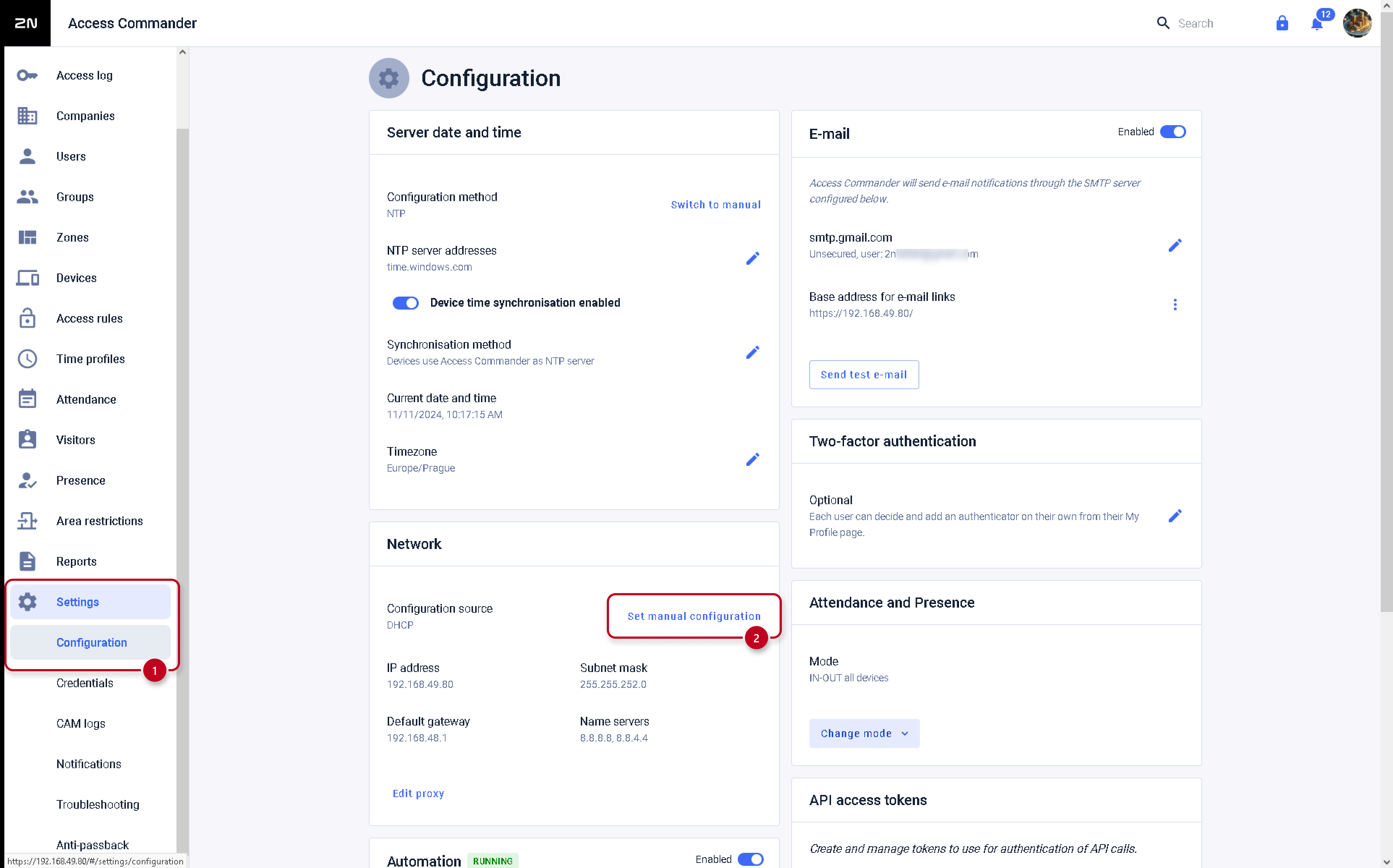Open Base address three-dot menu
Image resolution: width=1393 pixels, height=868 pixels.
pos(1175,305)
